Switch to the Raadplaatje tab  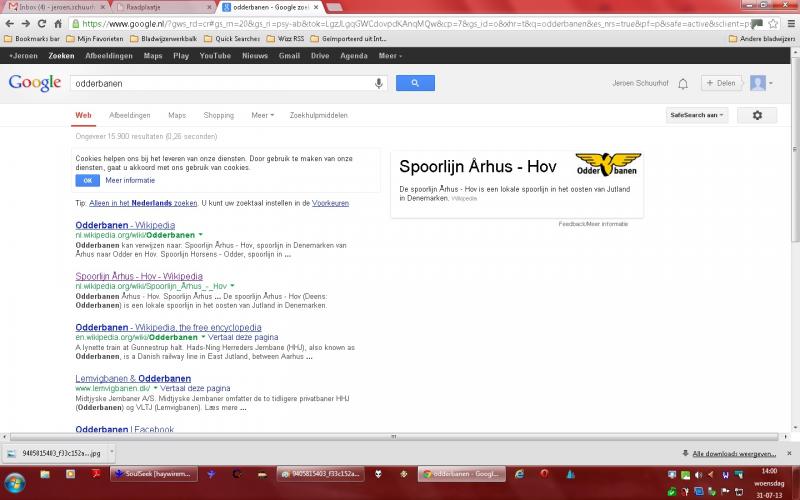coord(163,7)
